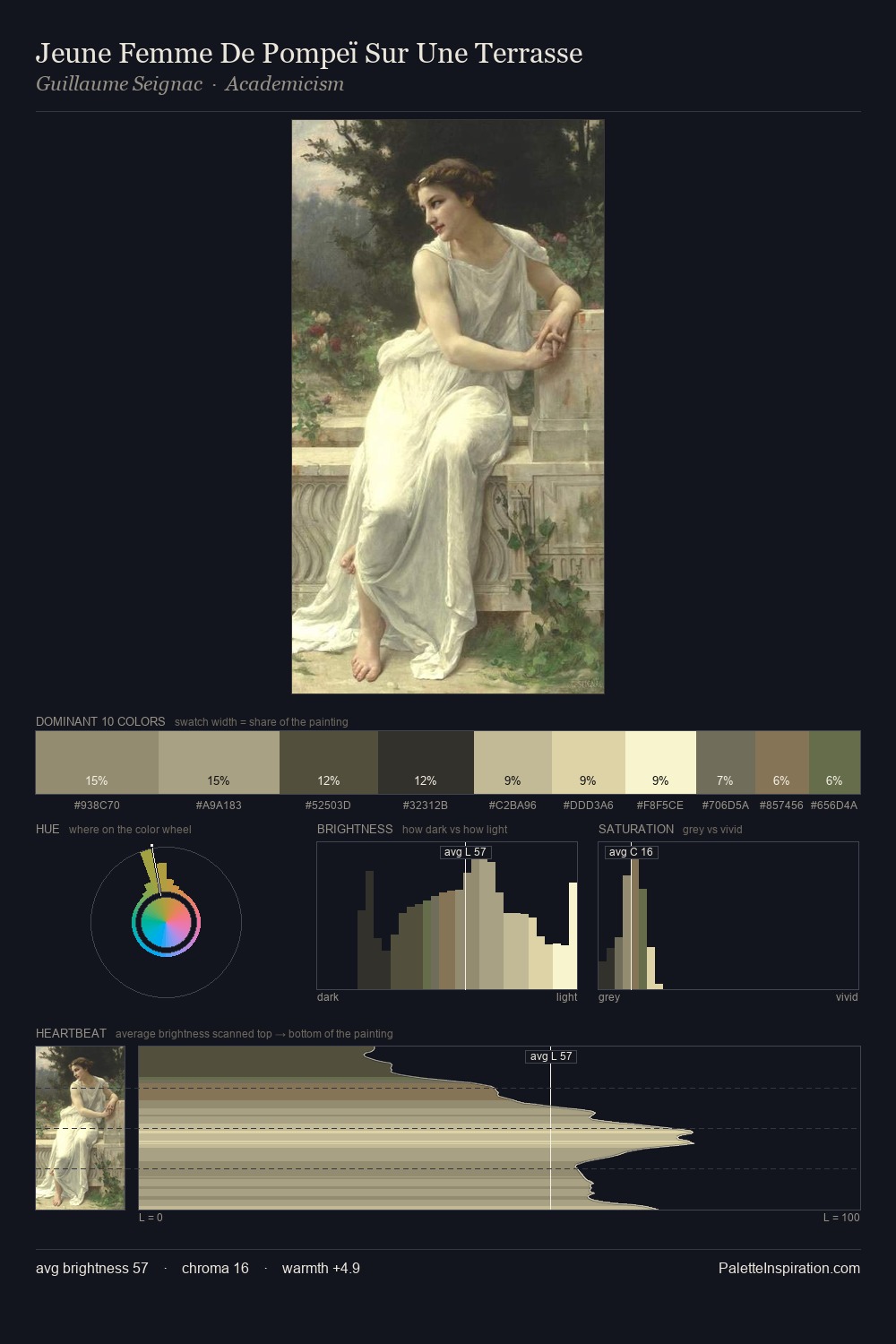Click the 'avg C 16' saturation label

[631, 852]
